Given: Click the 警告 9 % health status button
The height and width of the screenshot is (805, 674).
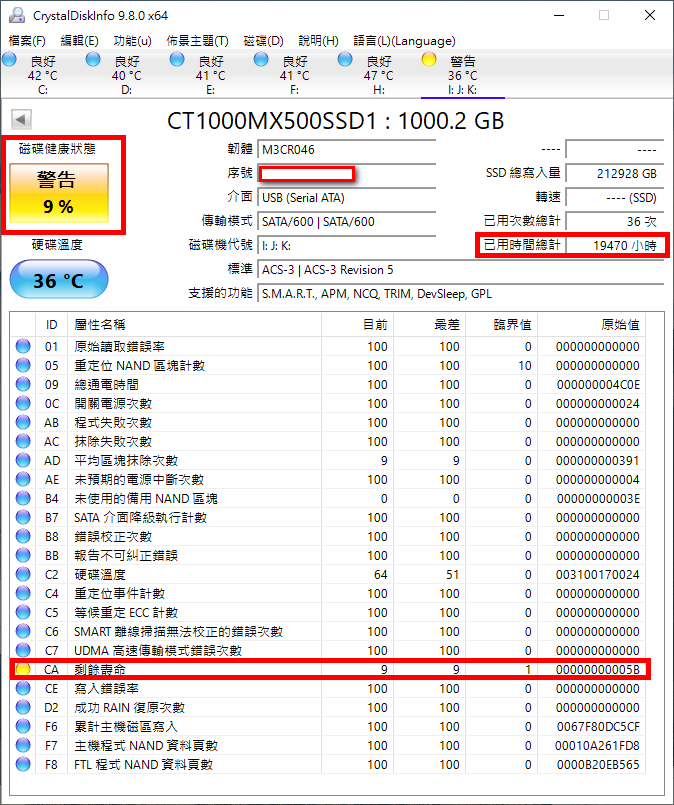Looking at the screenshot, I should pyautogui.click(x=59, y=193).
